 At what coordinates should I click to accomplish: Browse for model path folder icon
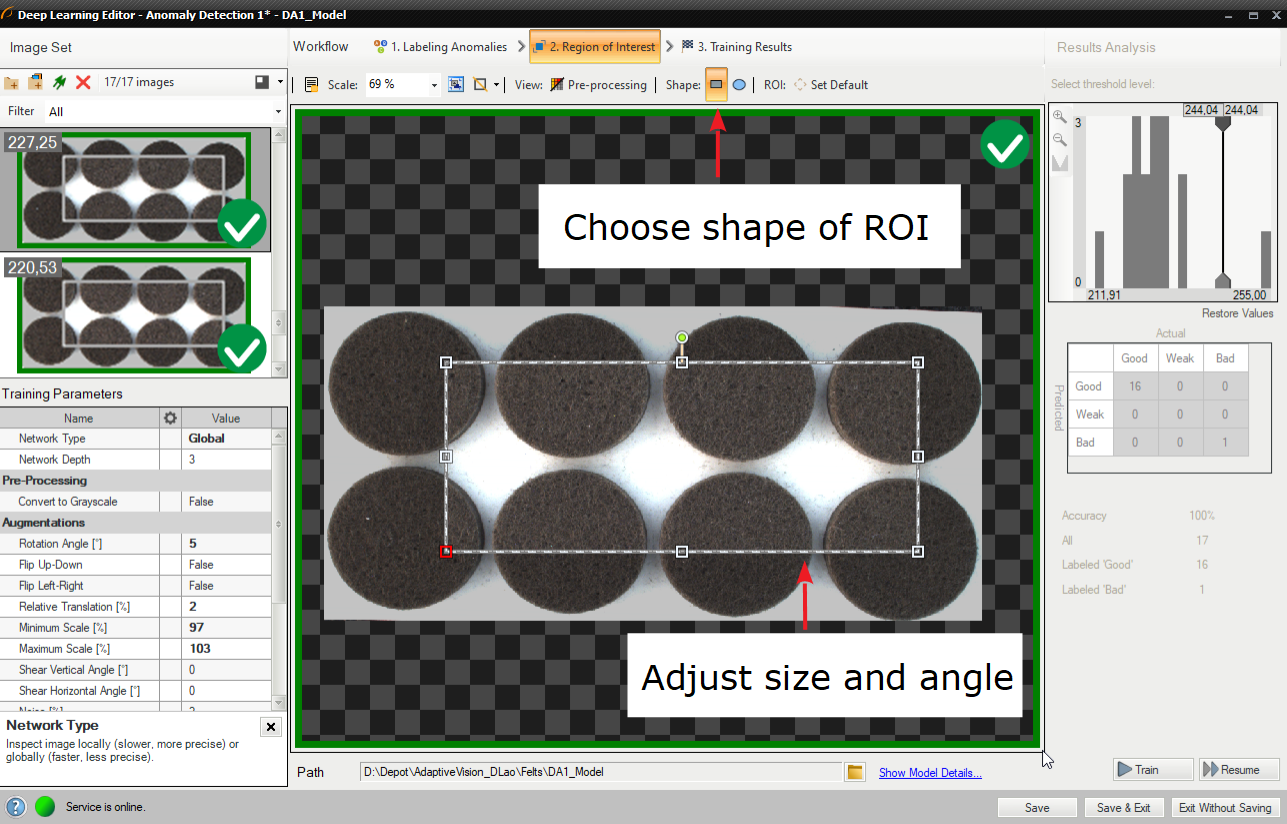pos(855,772)
